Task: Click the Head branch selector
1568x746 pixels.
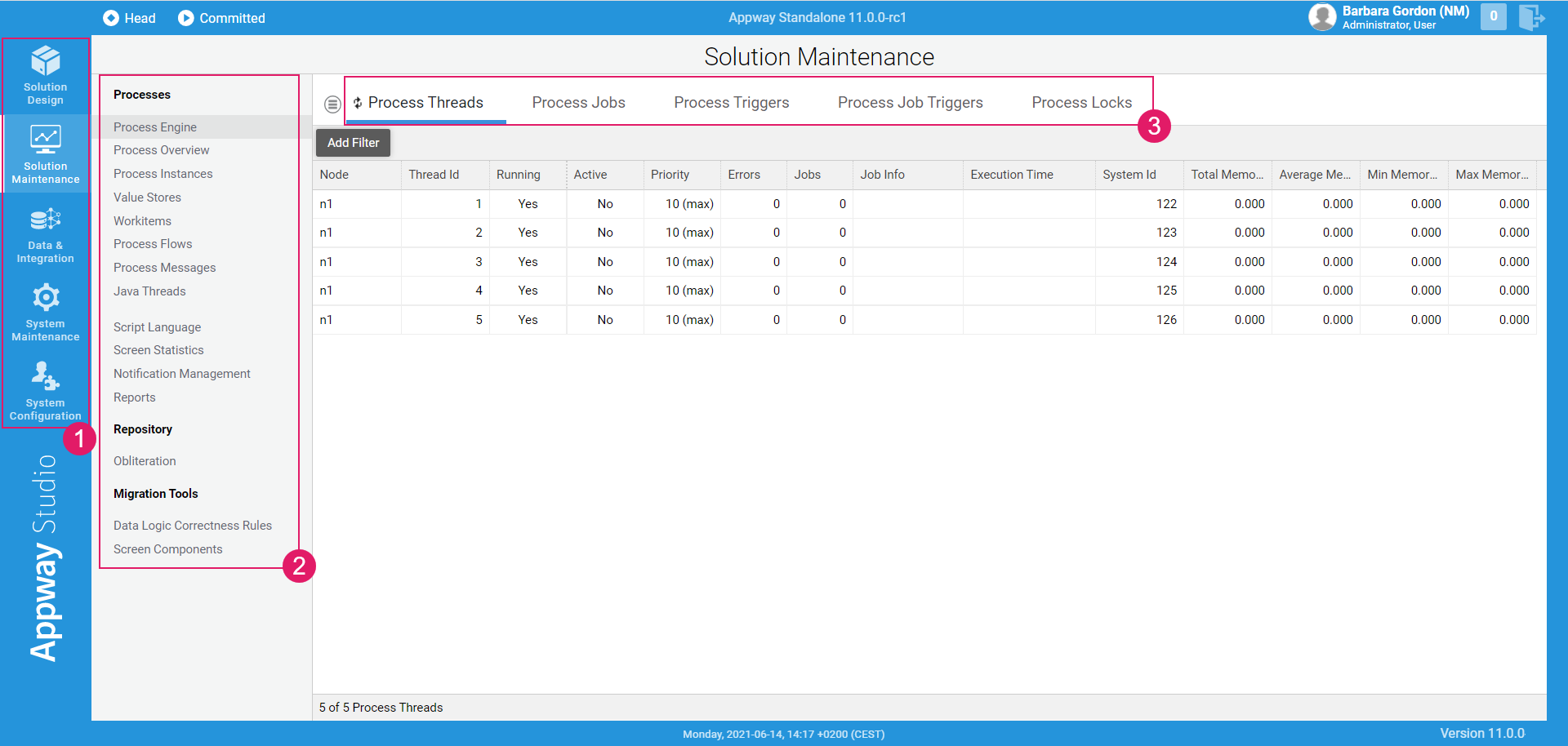Action: point(129,18)
